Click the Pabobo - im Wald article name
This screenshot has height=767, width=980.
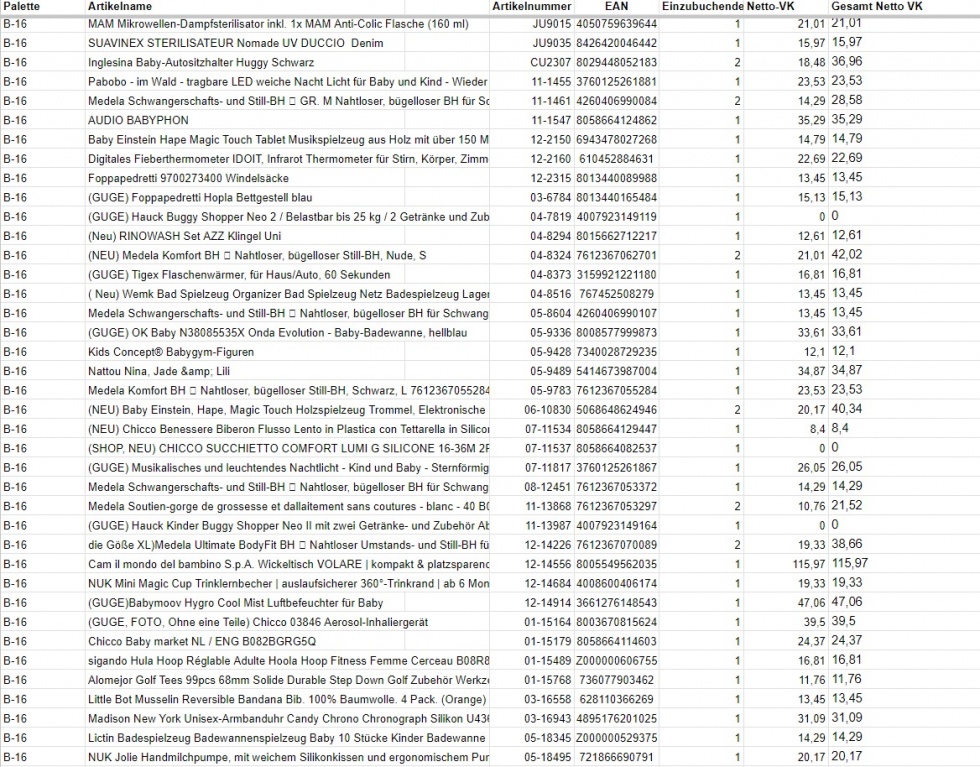click(x=288, y=82)
